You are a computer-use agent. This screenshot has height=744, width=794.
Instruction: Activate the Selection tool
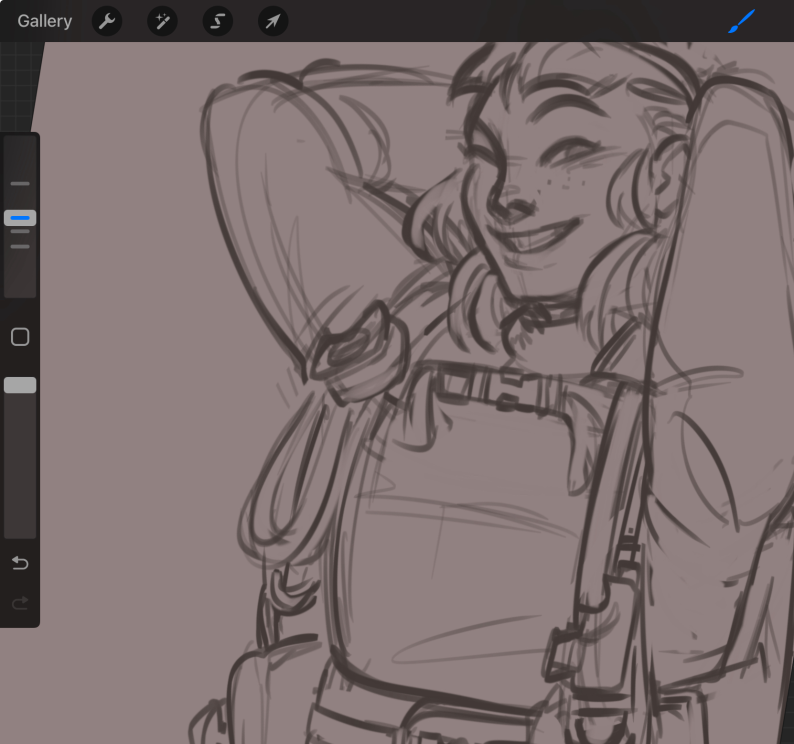coord(218,21)
